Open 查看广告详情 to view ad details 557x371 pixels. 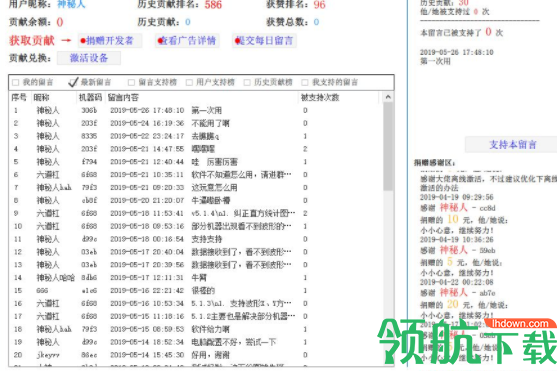[x=187, y=41]
